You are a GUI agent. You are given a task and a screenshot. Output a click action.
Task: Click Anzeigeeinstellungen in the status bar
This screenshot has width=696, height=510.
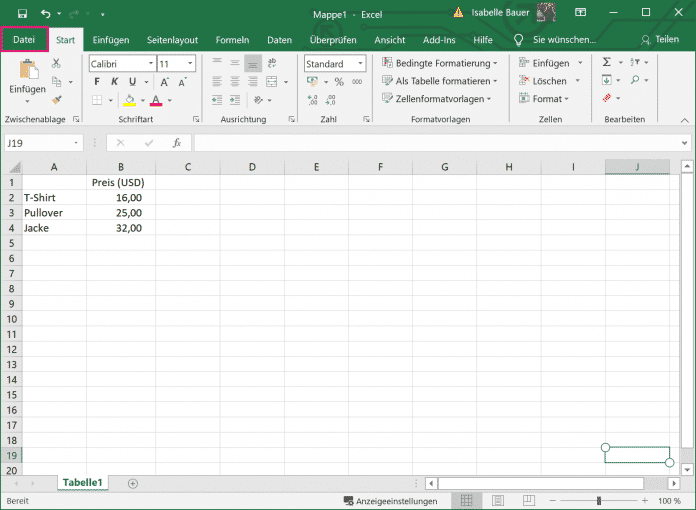click(x=390, y=500)
